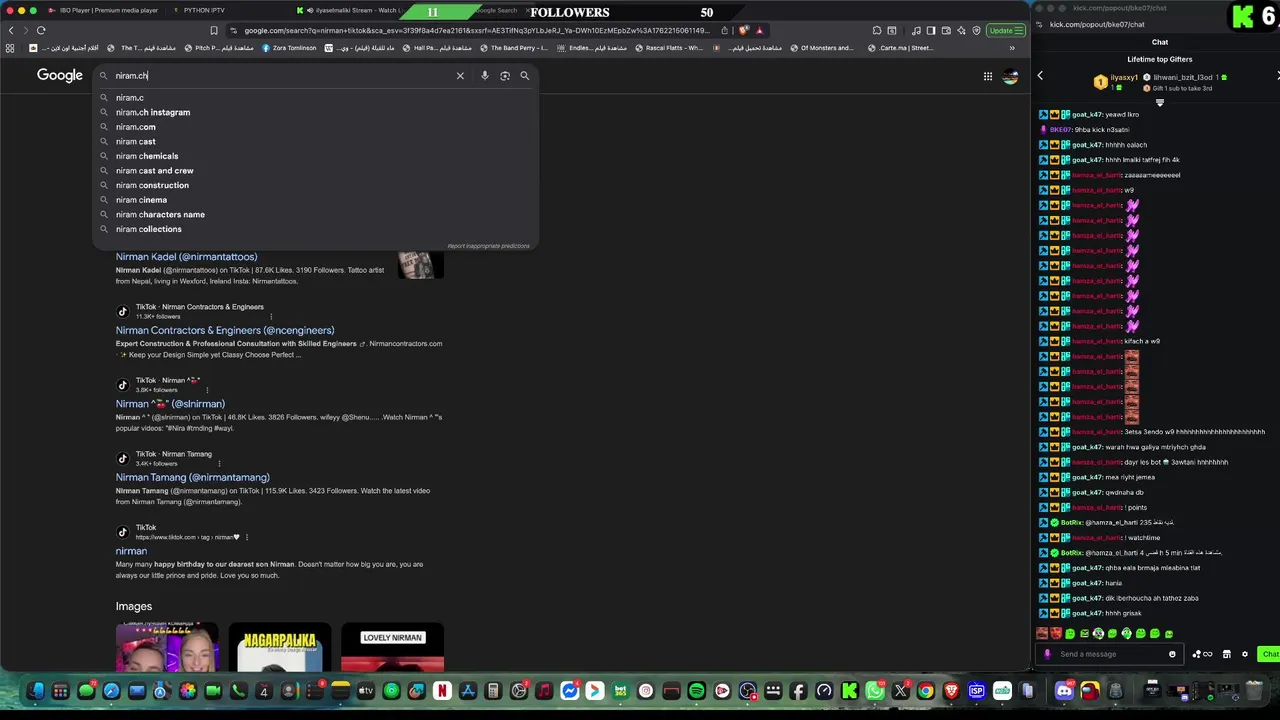Open Apple TV from the dock

pyautogui.click(x=366, y=691)
